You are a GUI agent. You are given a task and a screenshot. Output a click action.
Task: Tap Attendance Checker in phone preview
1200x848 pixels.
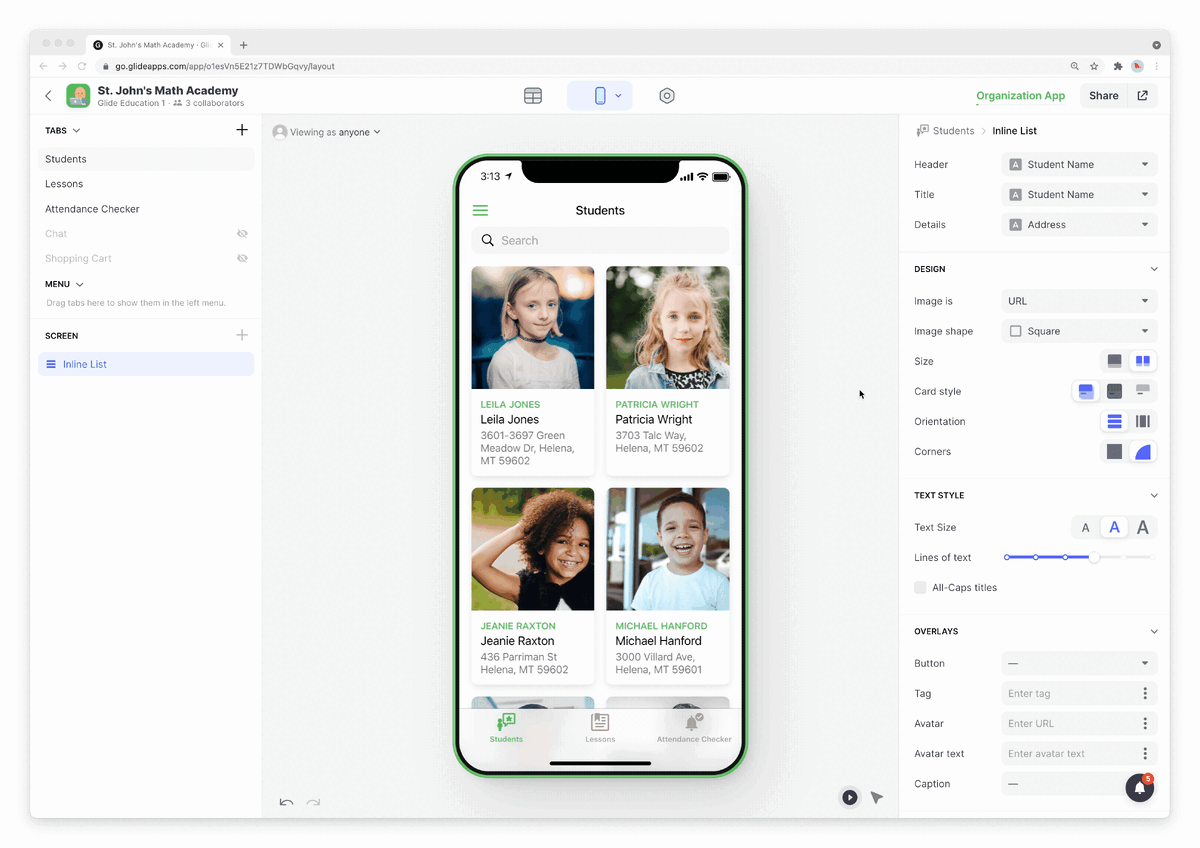point(694,728)
